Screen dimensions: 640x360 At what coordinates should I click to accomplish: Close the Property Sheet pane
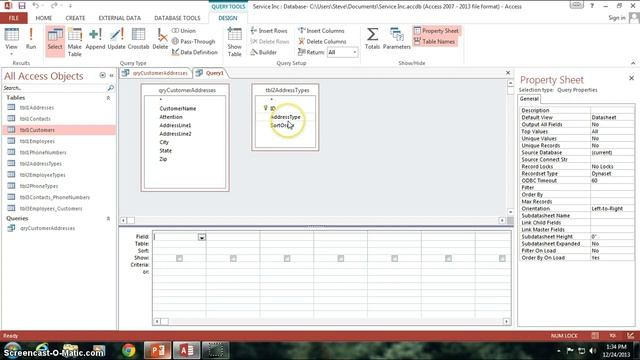pyautogui.click(x=631, y=78)
